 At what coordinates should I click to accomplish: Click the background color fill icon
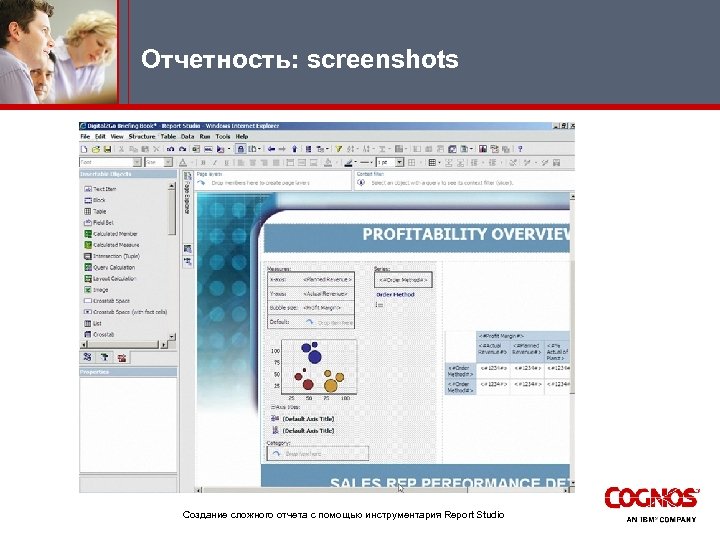click(x=328, y=163)
